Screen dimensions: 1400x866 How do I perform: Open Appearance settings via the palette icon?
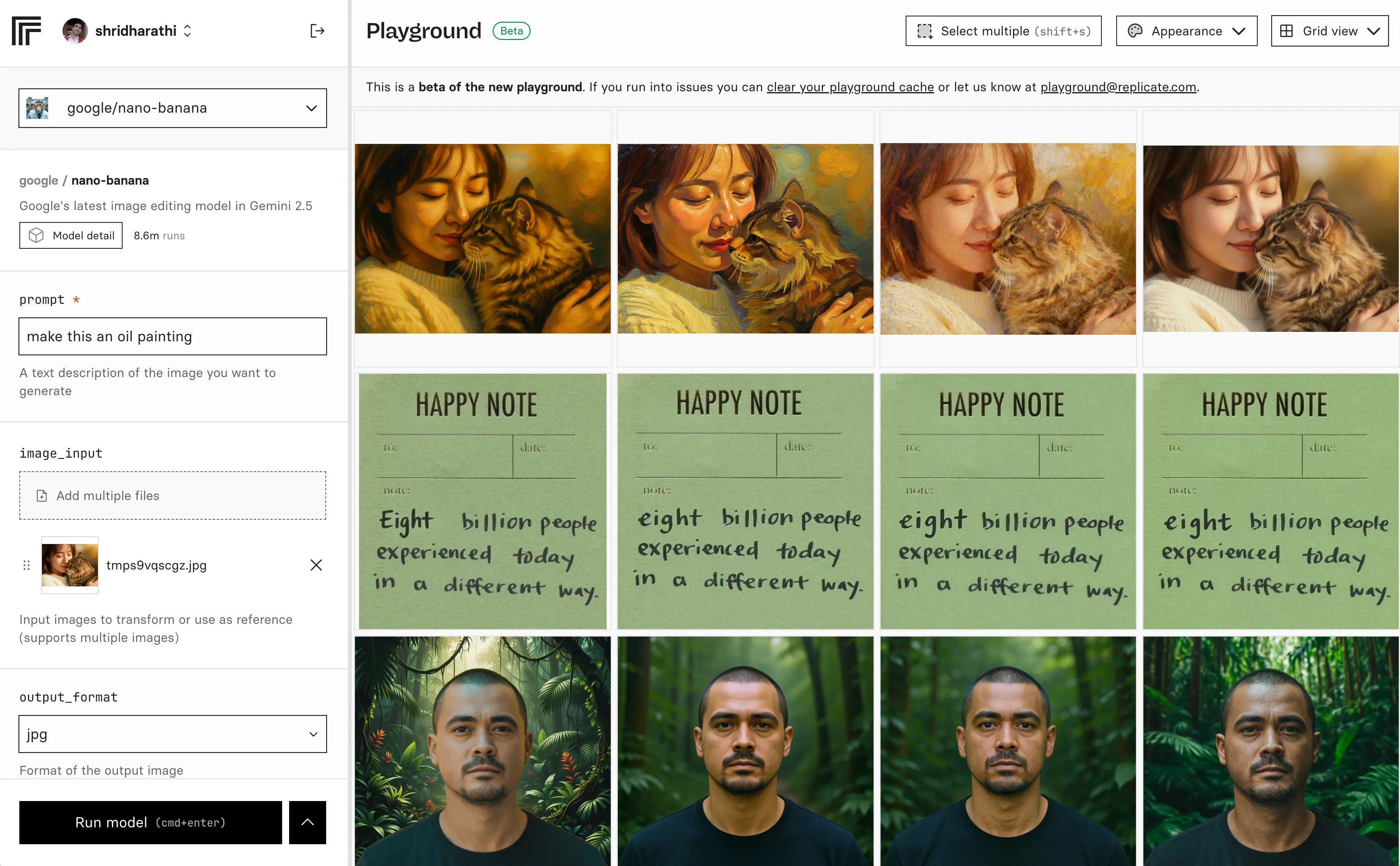[1136, 31]
